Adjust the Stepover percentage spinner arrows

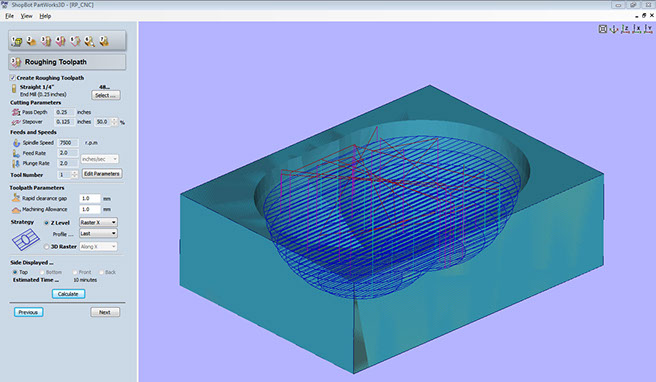click(x=114, y=122)
